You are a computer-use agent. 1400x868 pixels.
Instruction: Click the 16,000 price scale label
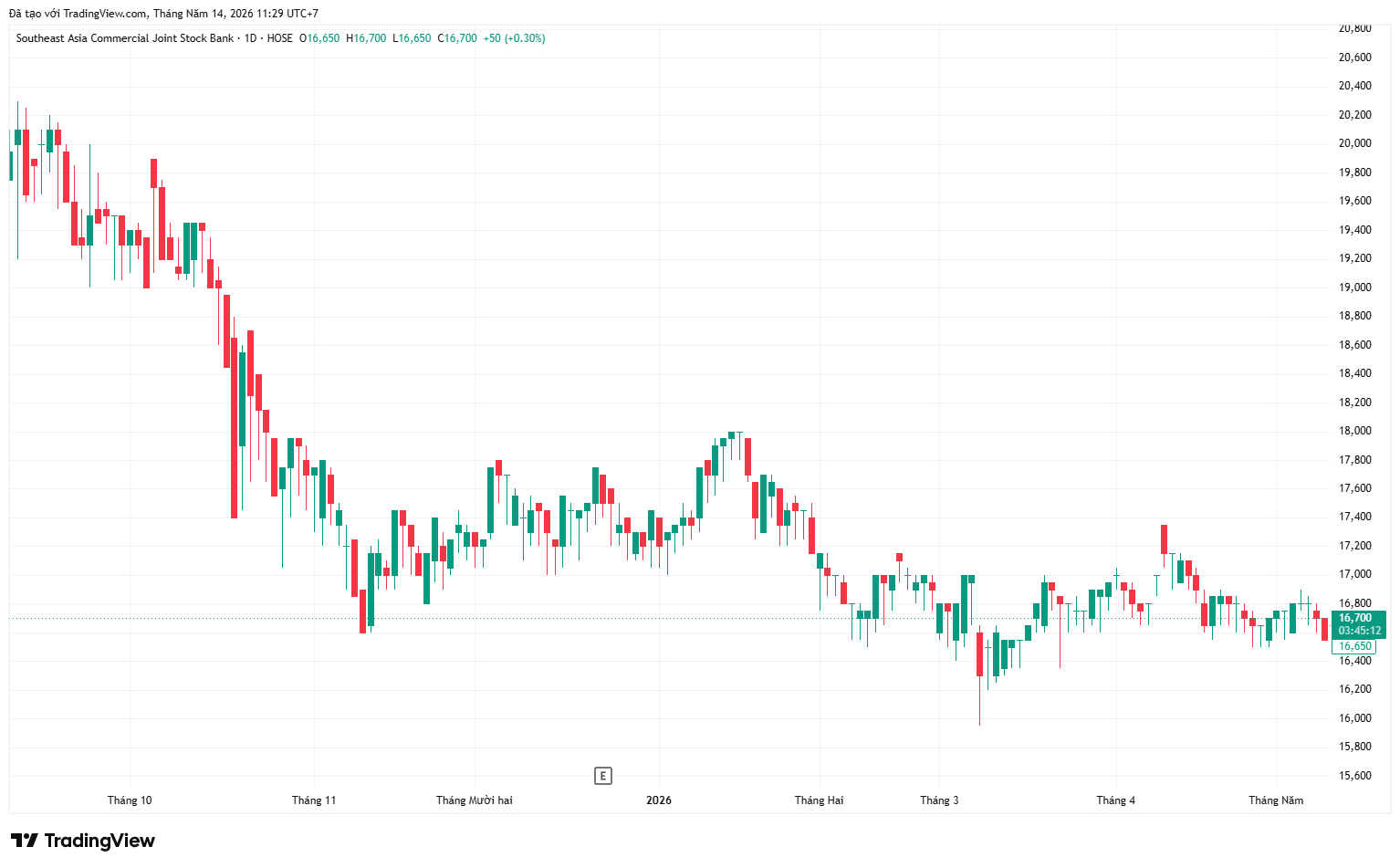coord(1354,718)
